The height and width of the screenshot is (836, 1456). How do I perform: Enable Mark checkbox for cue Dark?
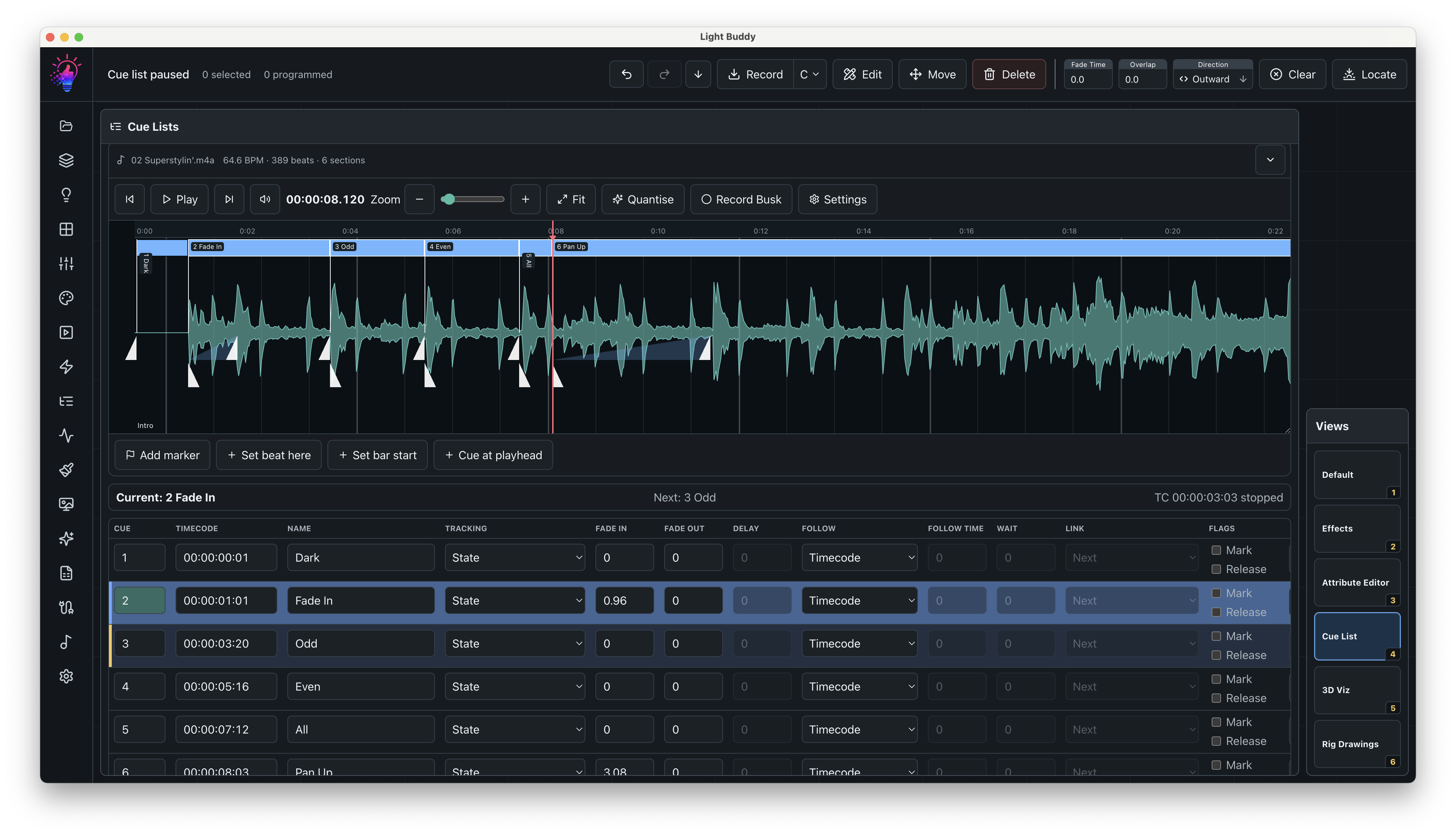tap(1216, 550)
